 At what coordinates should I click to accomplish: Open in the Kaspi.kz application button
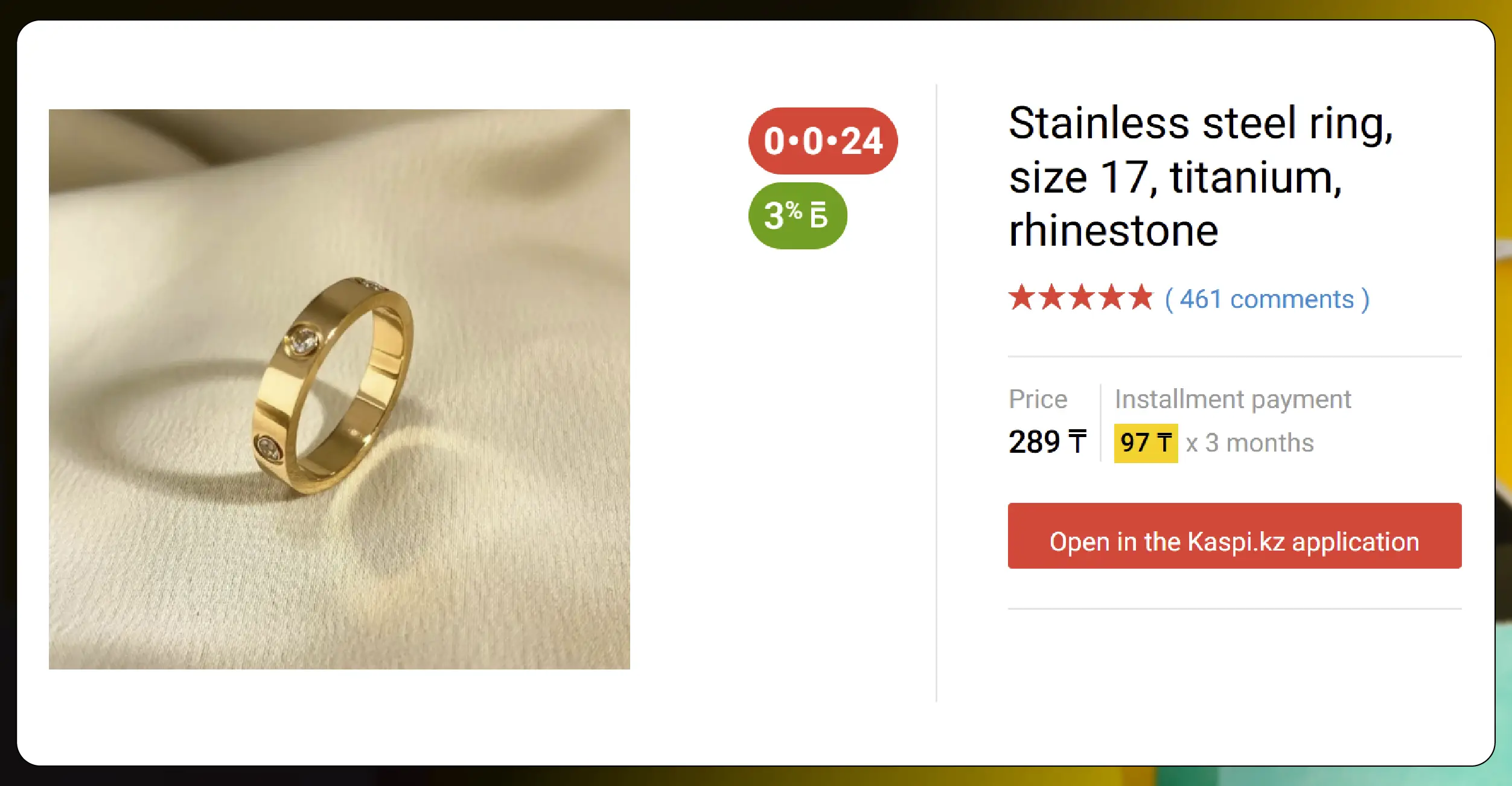[1234, 535]
